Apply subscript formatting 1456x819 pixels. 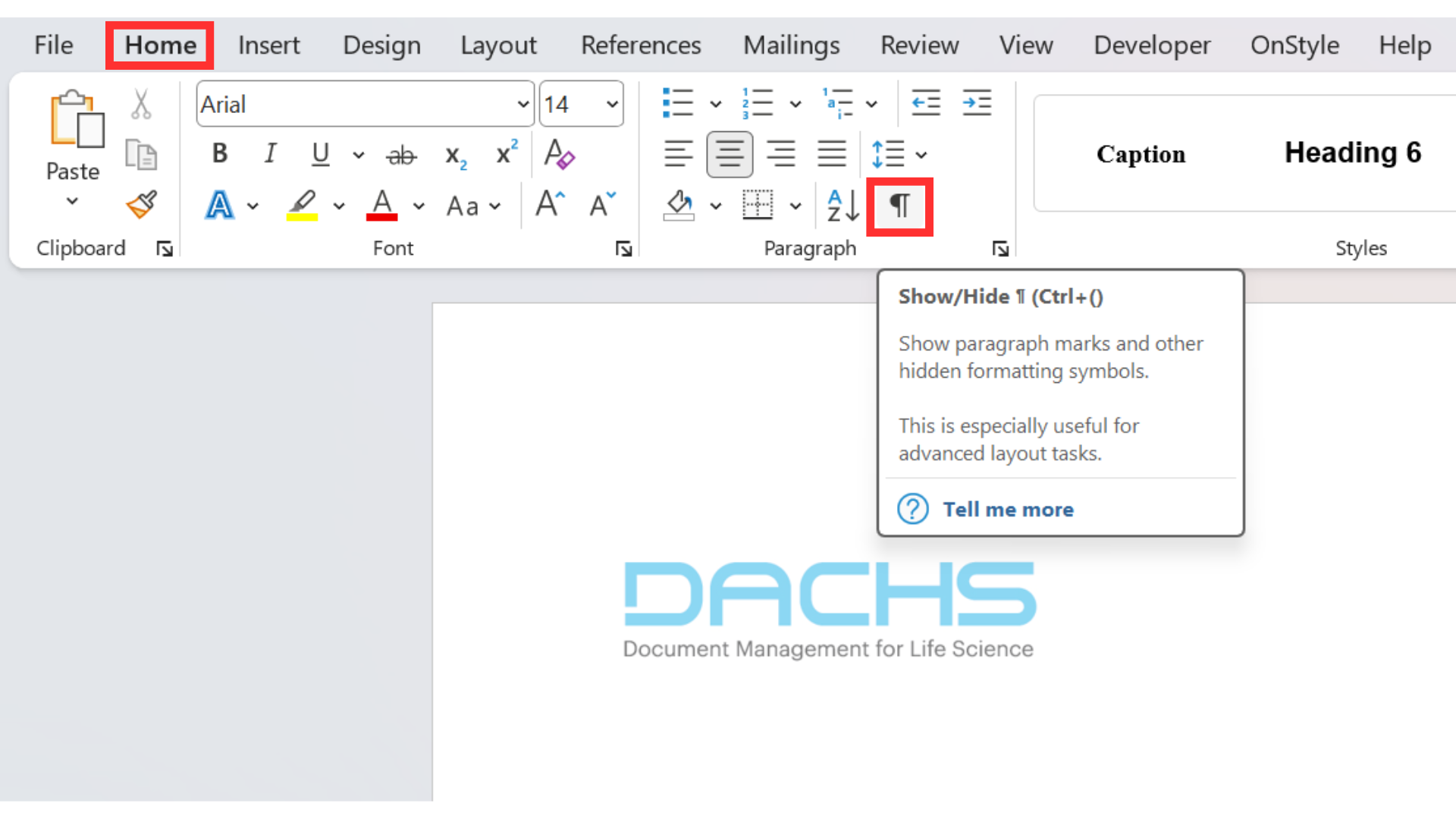(455, 156)
